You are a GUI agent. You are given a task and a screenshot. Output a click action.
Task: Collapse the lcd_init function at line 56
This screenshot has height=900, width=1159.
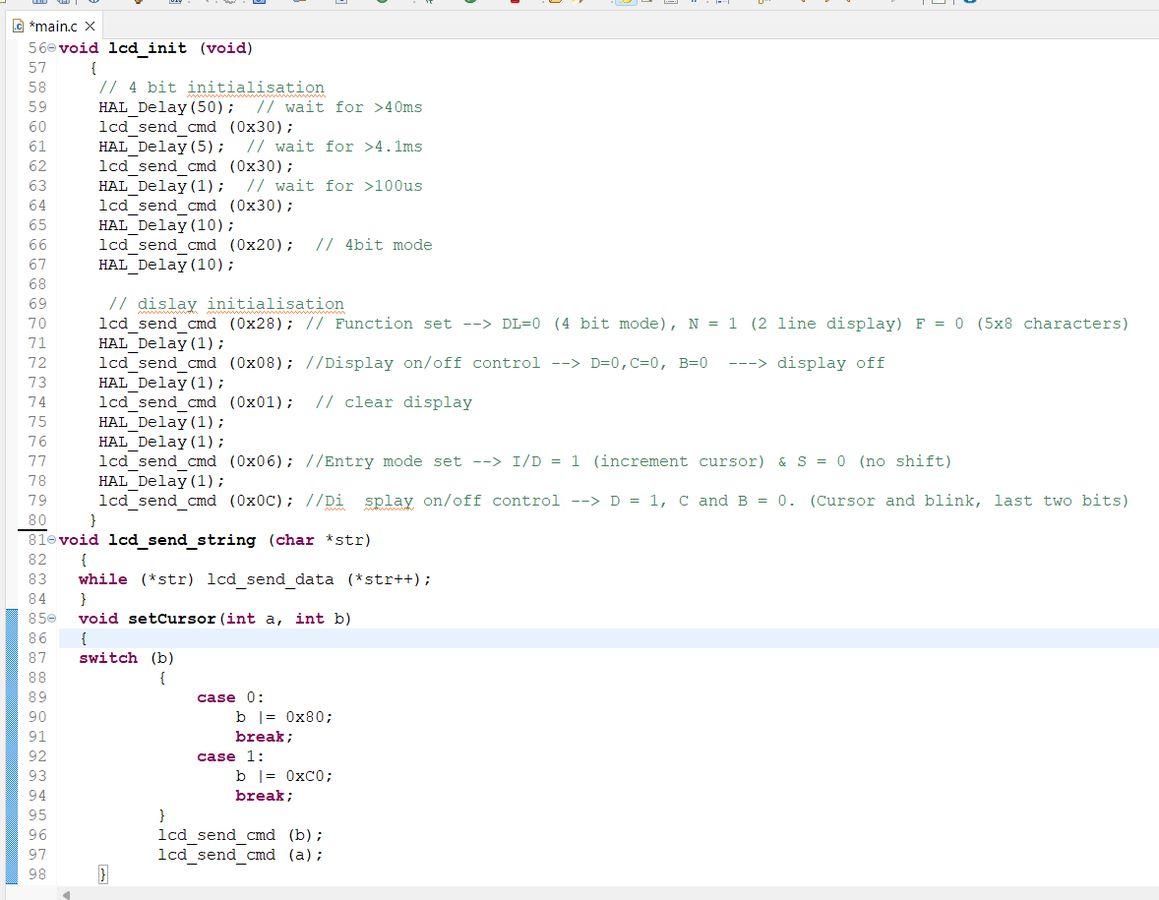52,48
